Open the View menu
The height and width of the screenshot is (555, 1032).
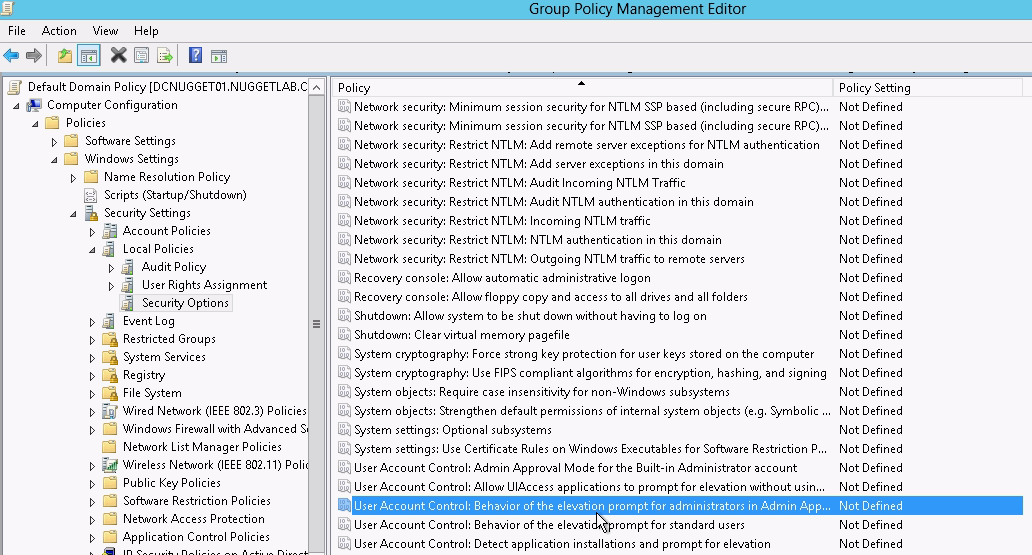105,31
